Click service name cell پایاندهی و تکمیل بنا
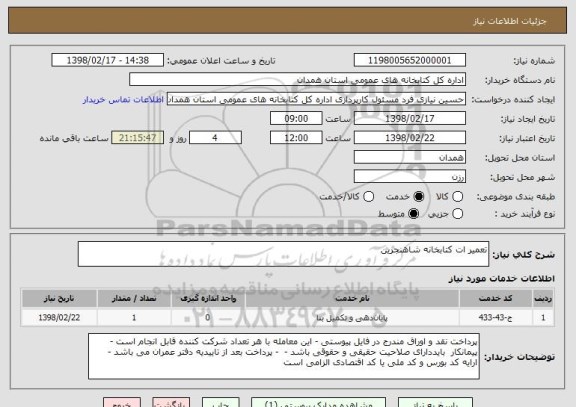 (352, 317)
